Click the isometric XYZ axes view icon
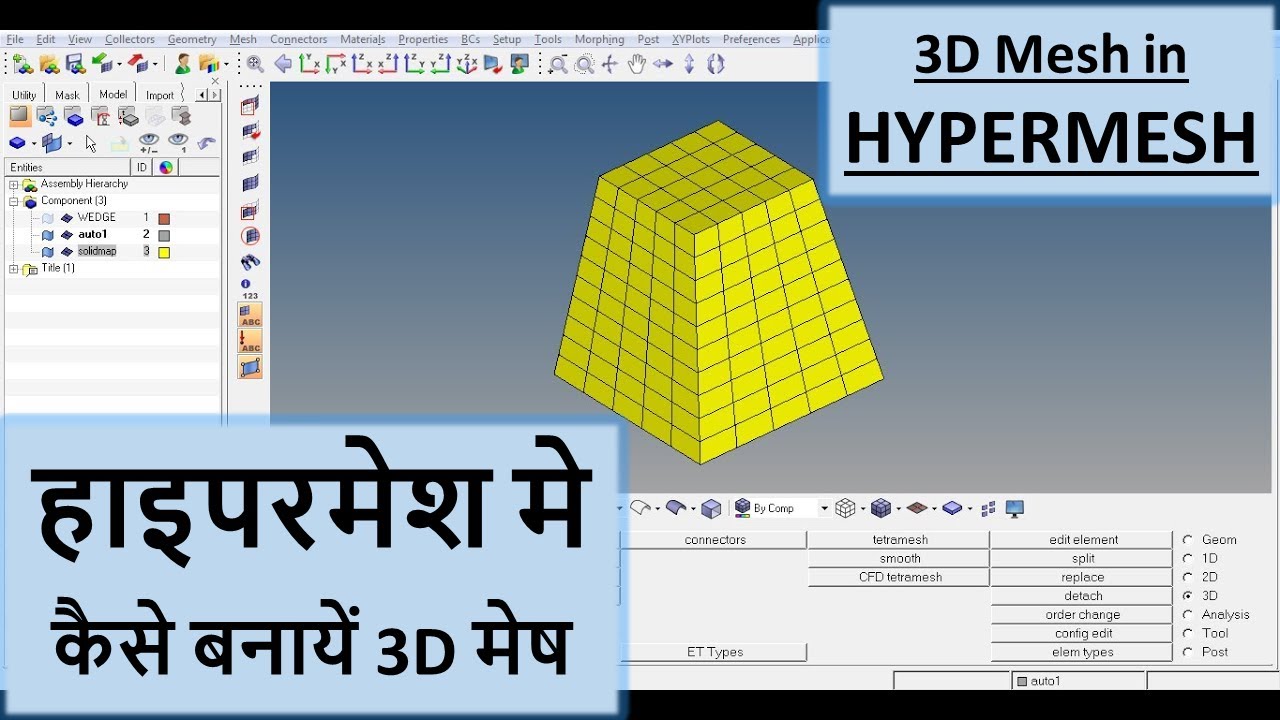 point(466,64)
